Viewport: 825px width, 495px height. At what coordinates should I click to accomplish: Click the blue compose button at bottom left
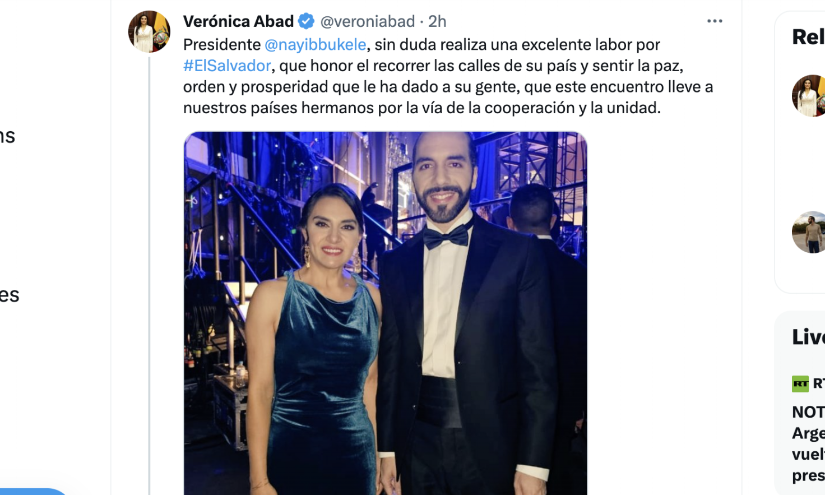(33, 491)
